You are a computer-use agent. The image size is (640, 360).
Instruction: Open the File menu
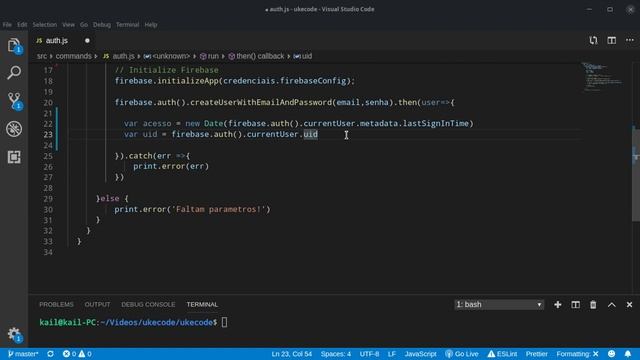pyautogui.click(x=7, y=24)
